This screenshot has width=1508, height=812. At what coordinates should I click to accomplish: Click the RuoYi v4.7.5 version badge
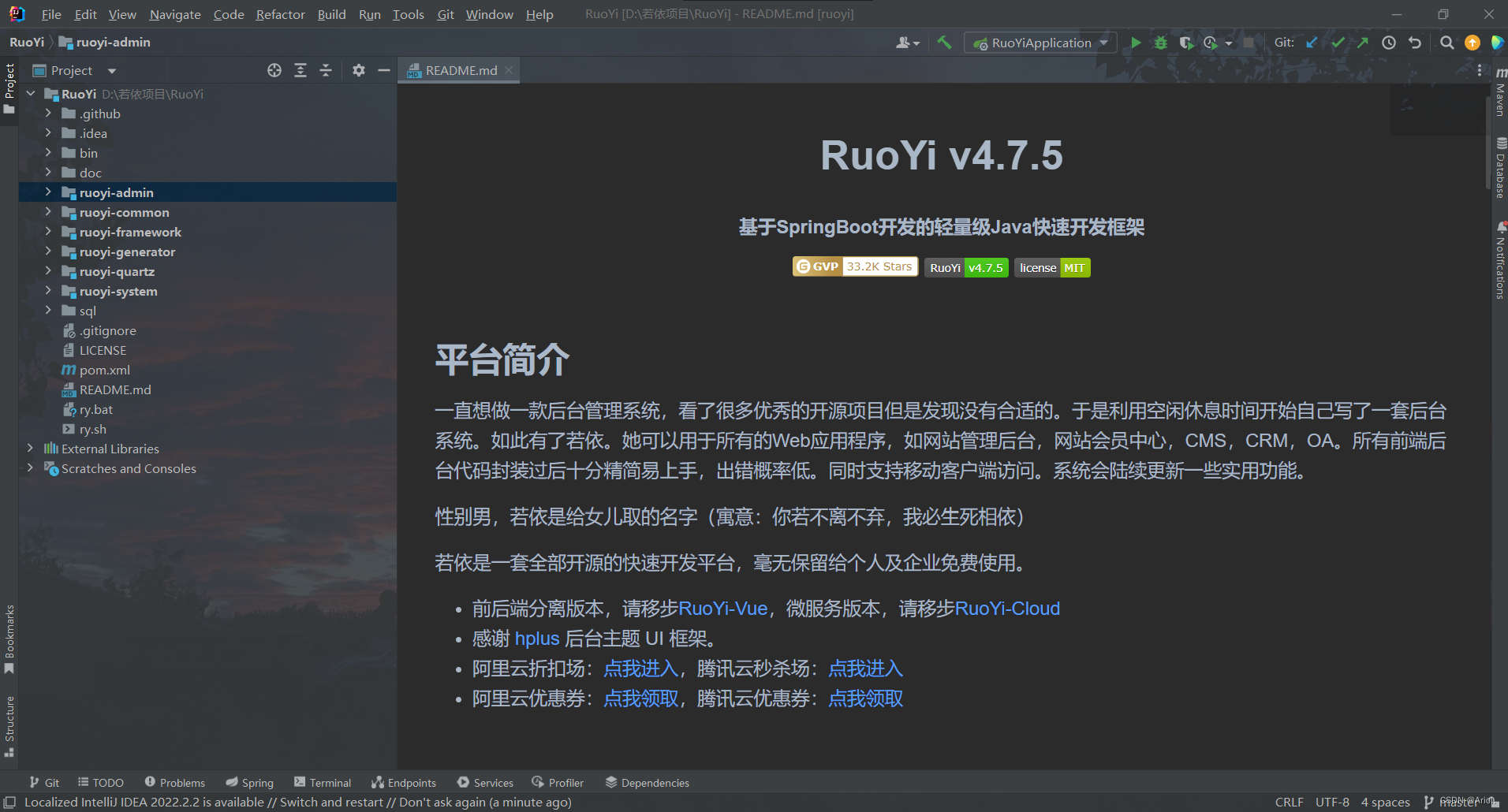tap(966, 268)
